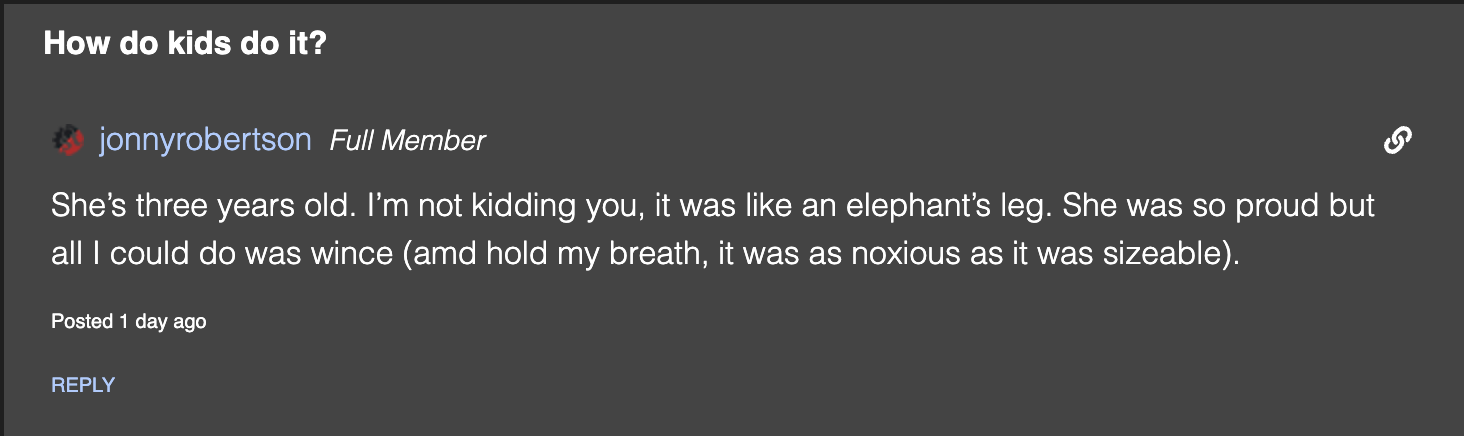Open jonnyrobertson's user profile

click(205, 141)
